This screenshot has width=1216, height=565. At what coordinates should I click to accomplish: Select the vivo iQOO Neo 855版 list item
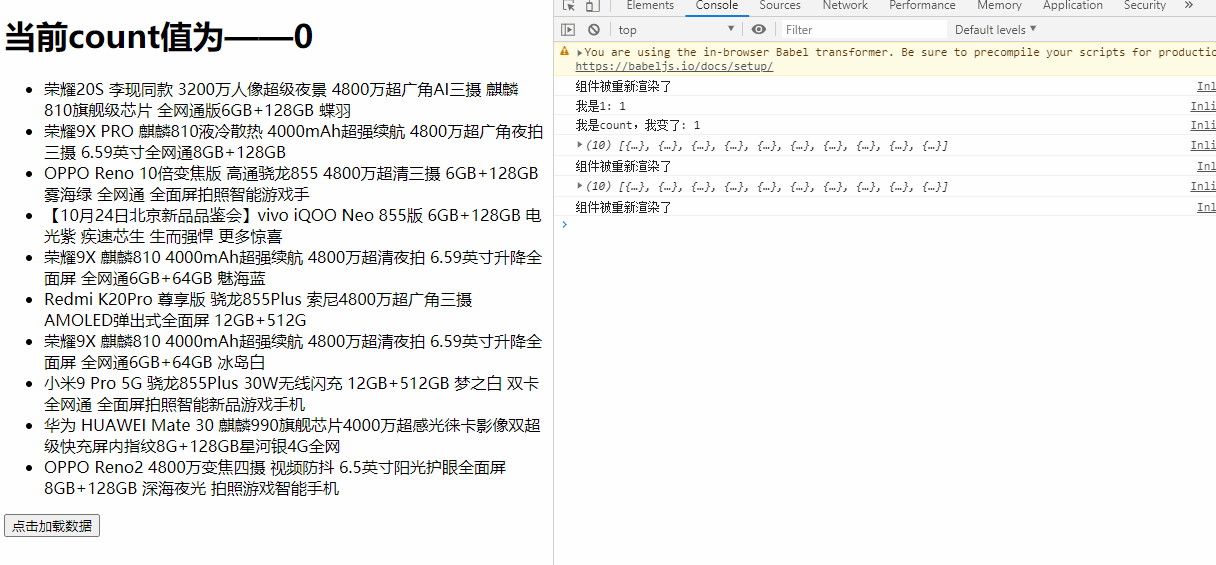click(293, 226)
